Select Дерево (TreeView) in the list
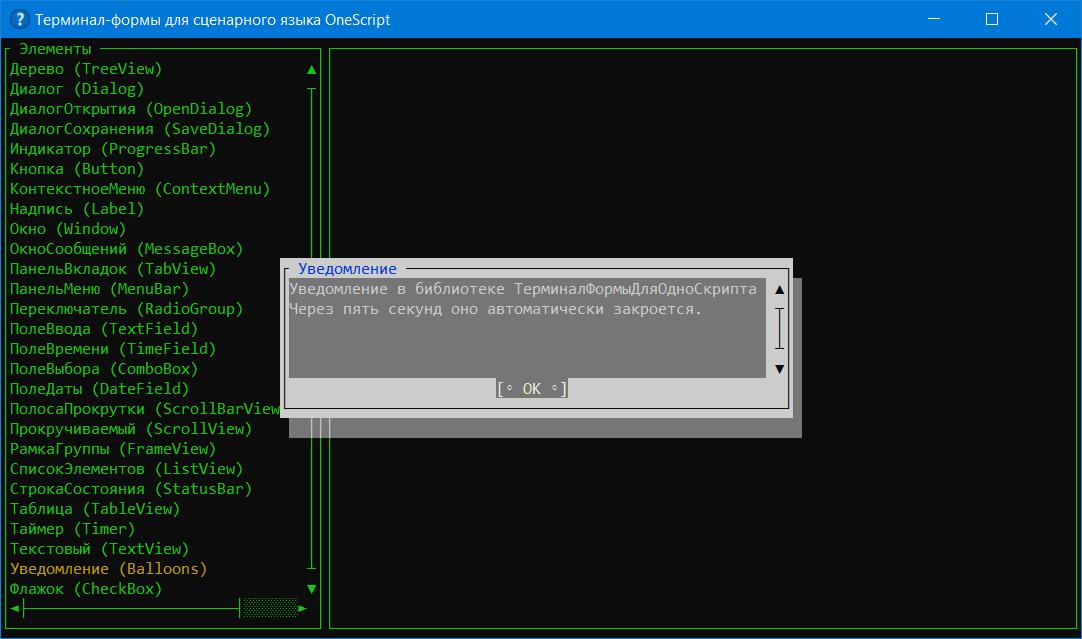This screenshot has height=639, width=1082. pos(86,69)
